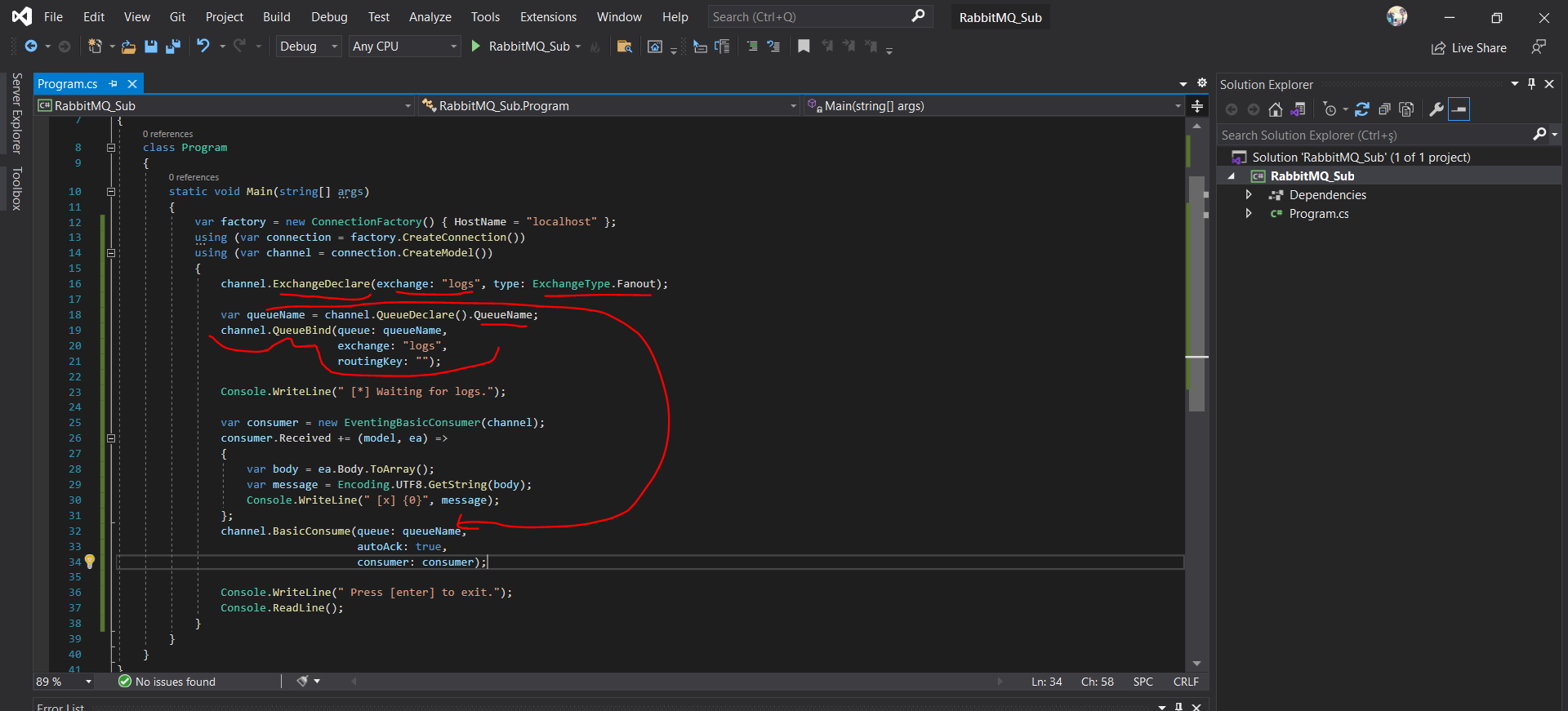This screenshot has width=1568, height=711.
Task: Toggle a bookmark on current line
Action: coord(804,47)
